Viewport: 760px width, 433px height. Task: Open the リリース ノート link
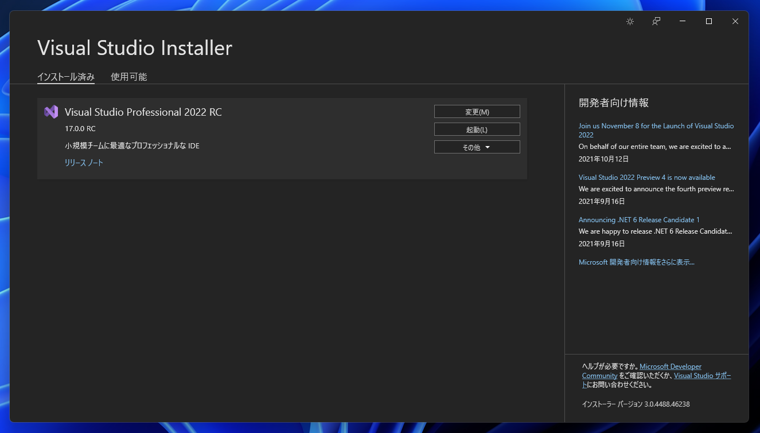(x=84, y=163)
